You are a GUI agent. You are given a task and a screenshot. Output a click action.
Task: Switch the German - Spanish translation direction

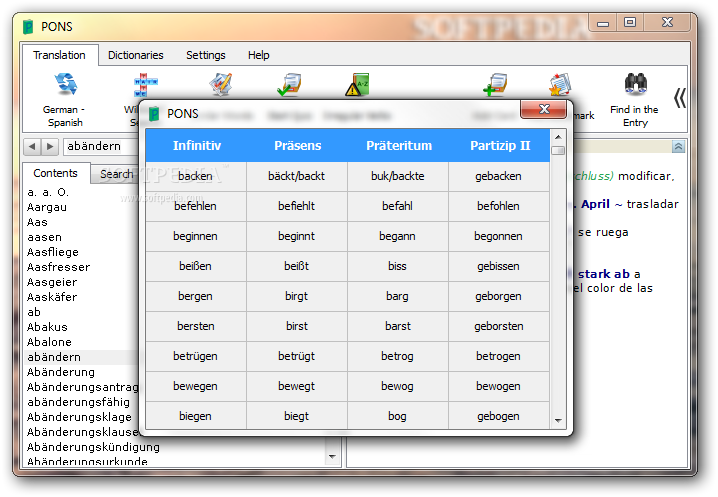pyautogui.click(x=65, y=100)
